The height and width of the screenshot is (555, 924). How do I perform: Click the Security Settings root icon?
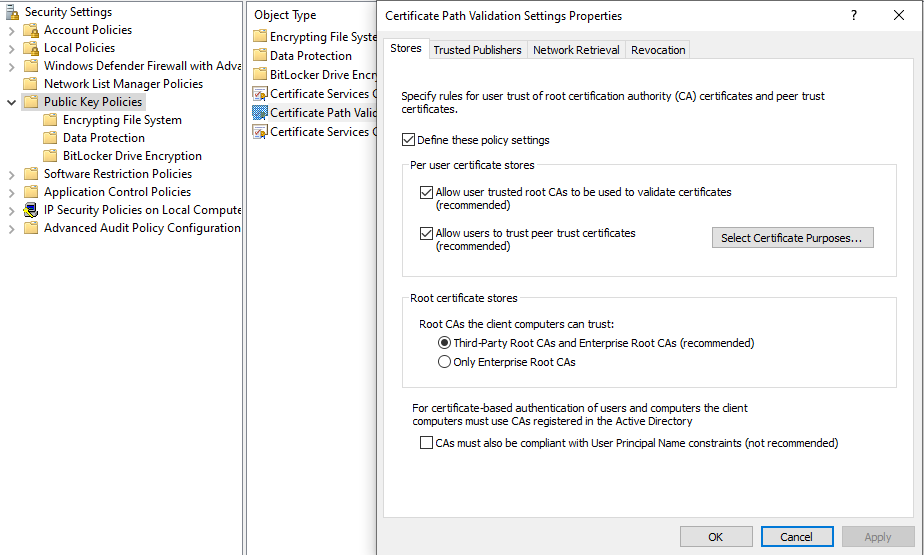pyautogui.click(x=12, y=12)
